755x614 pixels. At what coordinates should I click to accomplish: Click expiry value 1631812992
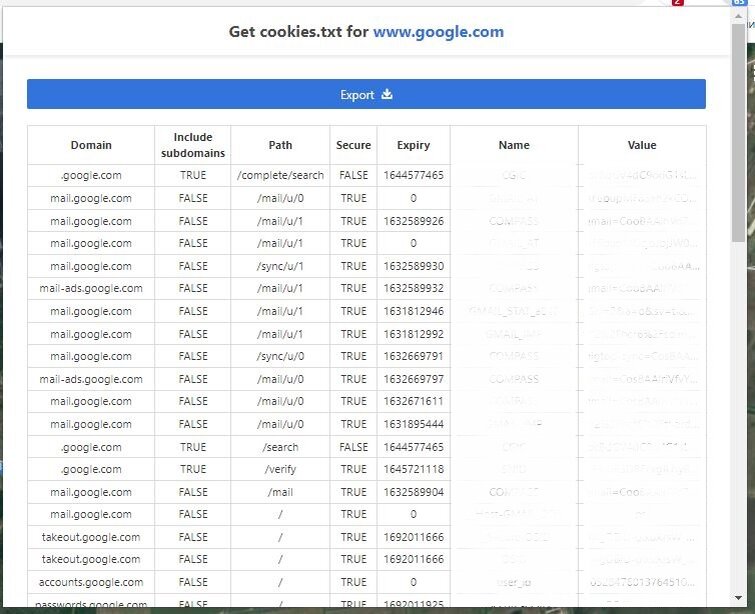[413, 334]
